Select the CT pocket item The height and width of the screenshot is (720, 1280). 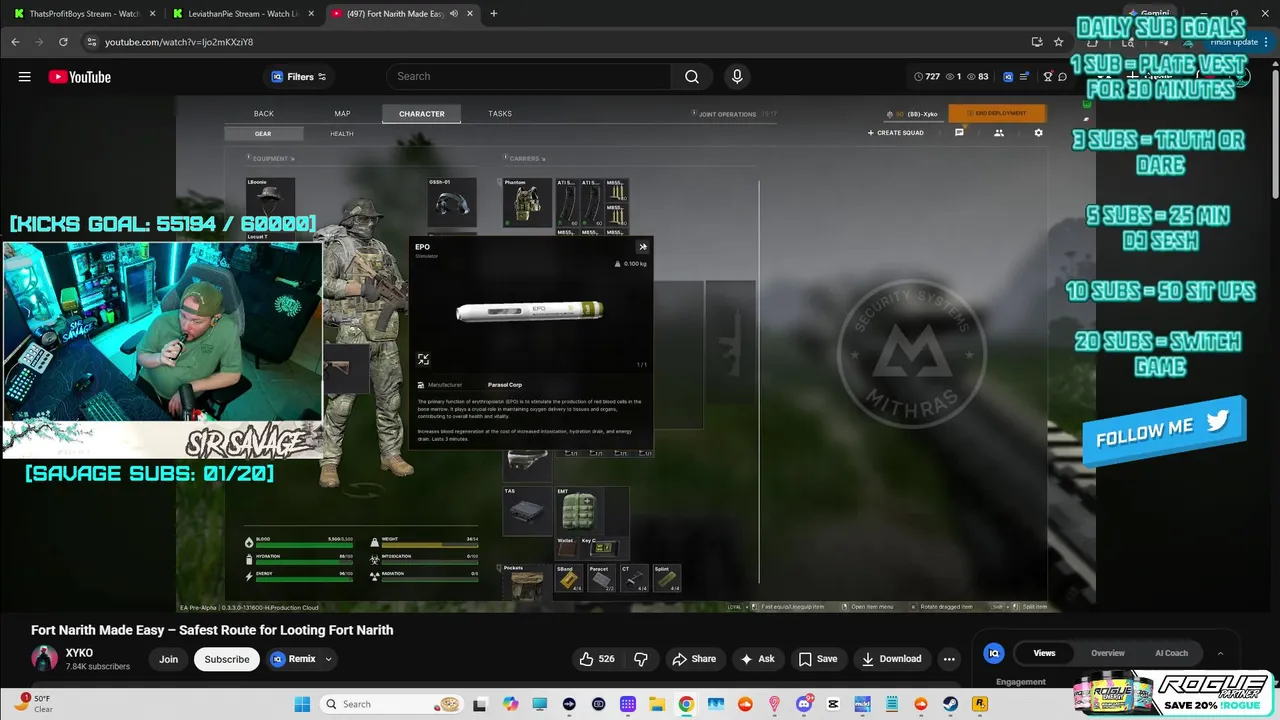click(634, 578)
